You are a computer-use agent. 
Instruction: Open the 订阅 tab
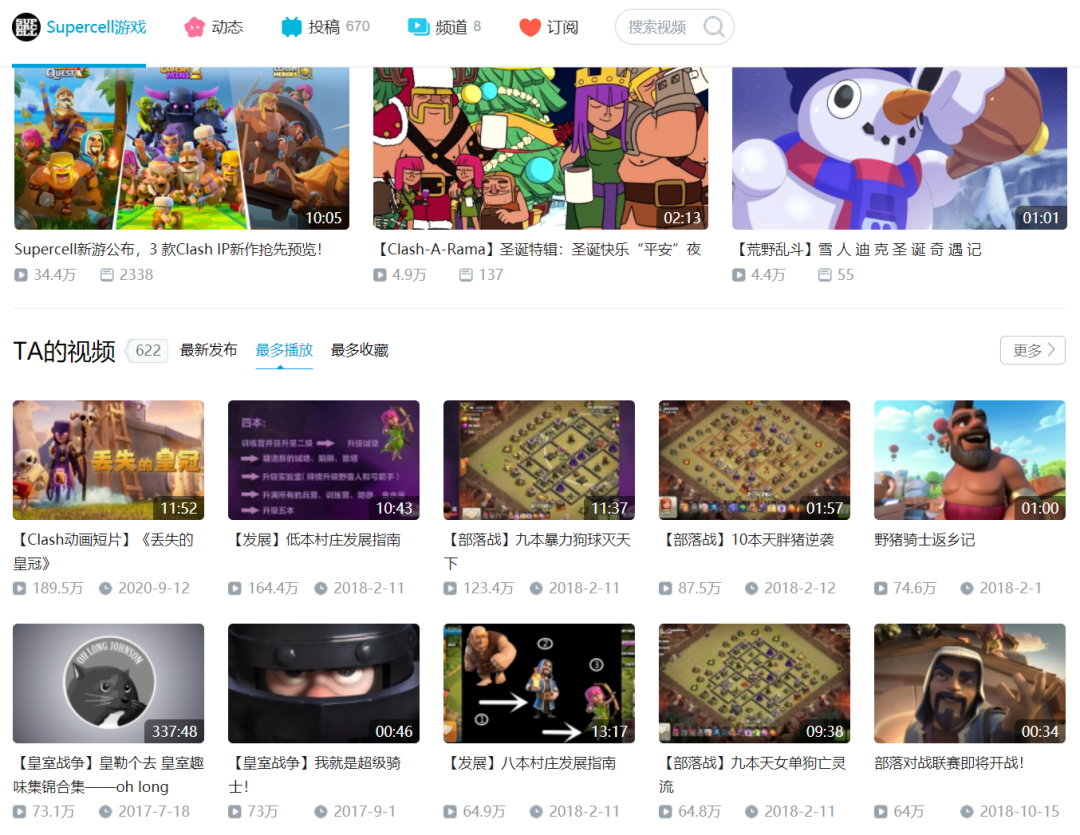[x=549, y=27]
